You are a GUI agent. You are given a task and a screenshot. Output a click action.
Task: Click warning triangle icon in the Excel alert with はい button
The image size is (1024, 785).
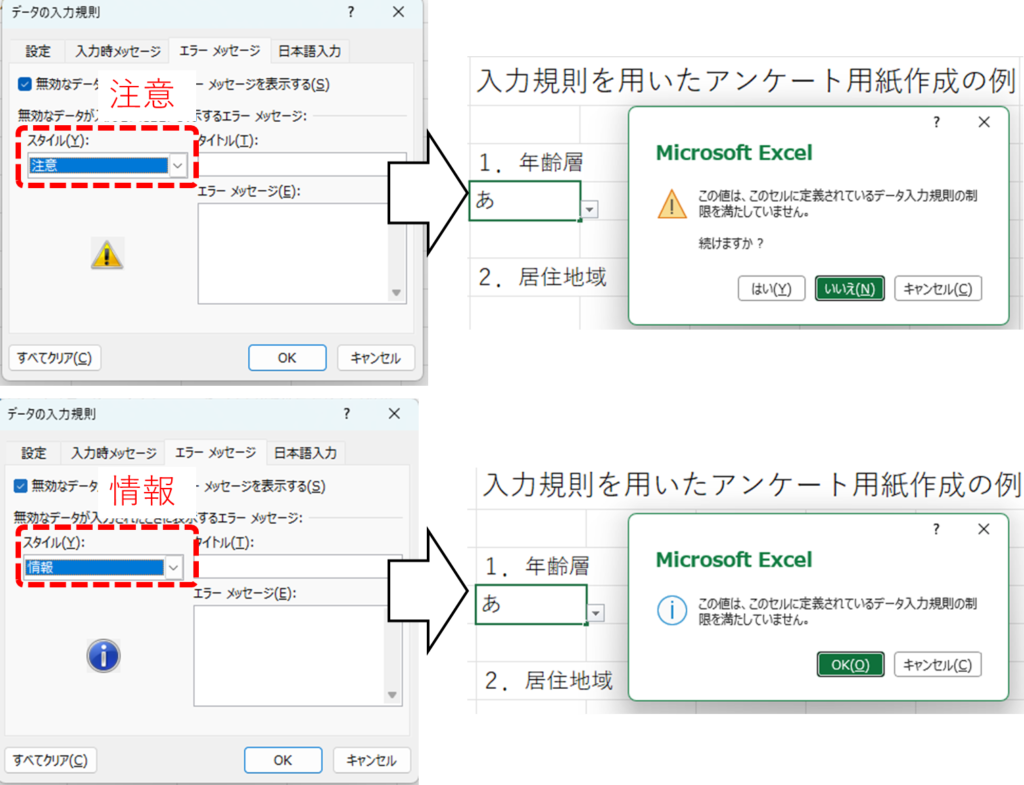tap(671, 204)
